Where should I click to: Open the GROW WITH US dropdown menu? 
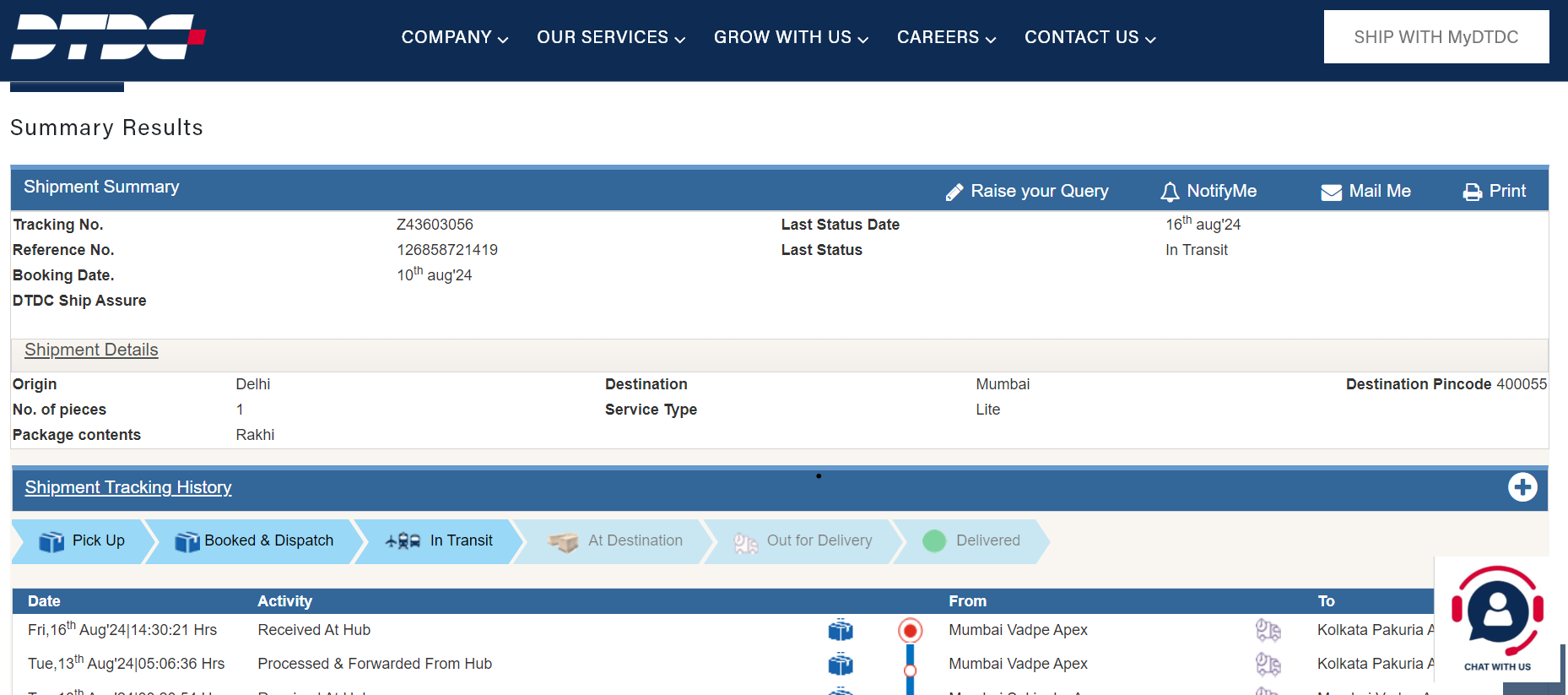click(x=791, y=37)
